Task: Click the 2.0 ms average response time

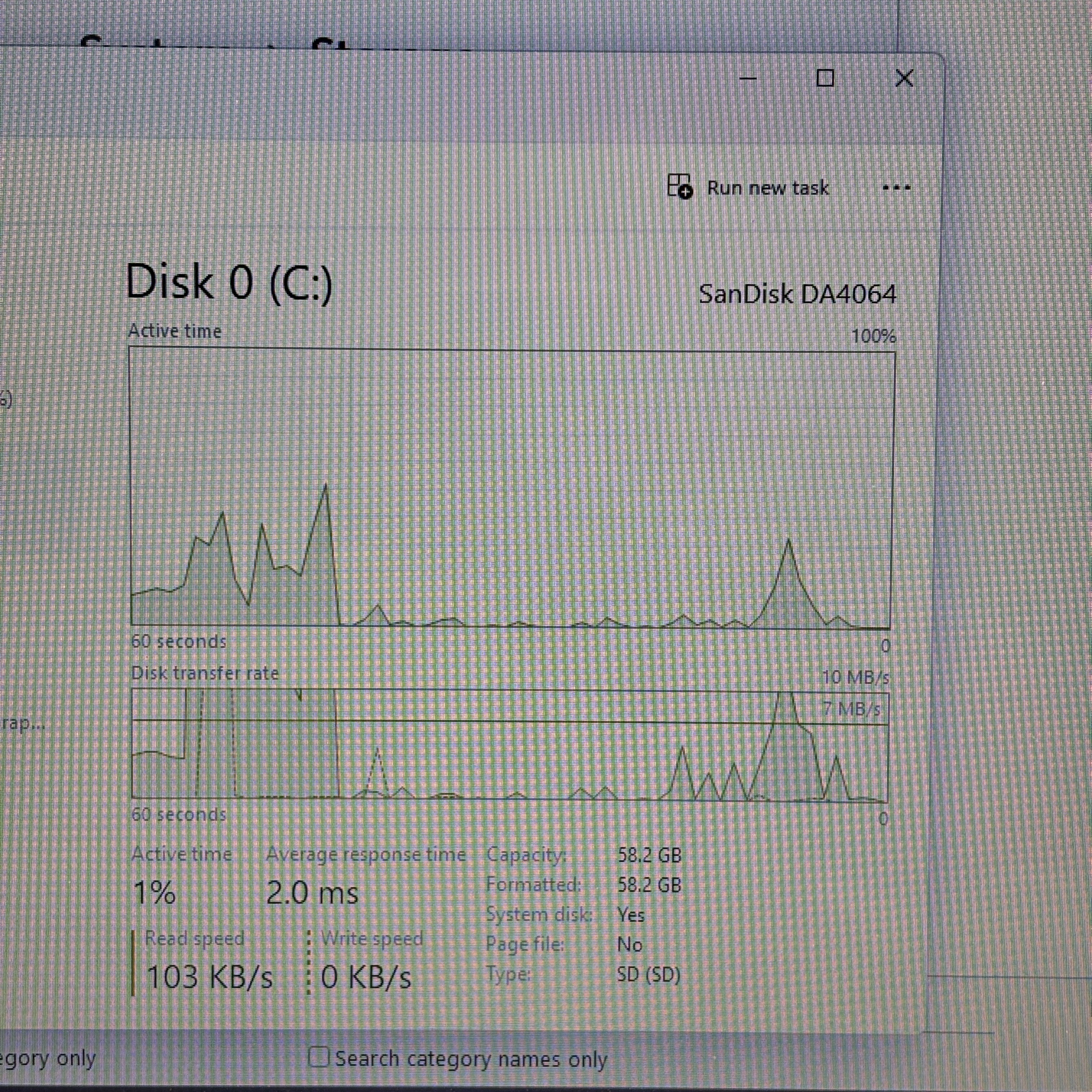Action: coord(312,894)
